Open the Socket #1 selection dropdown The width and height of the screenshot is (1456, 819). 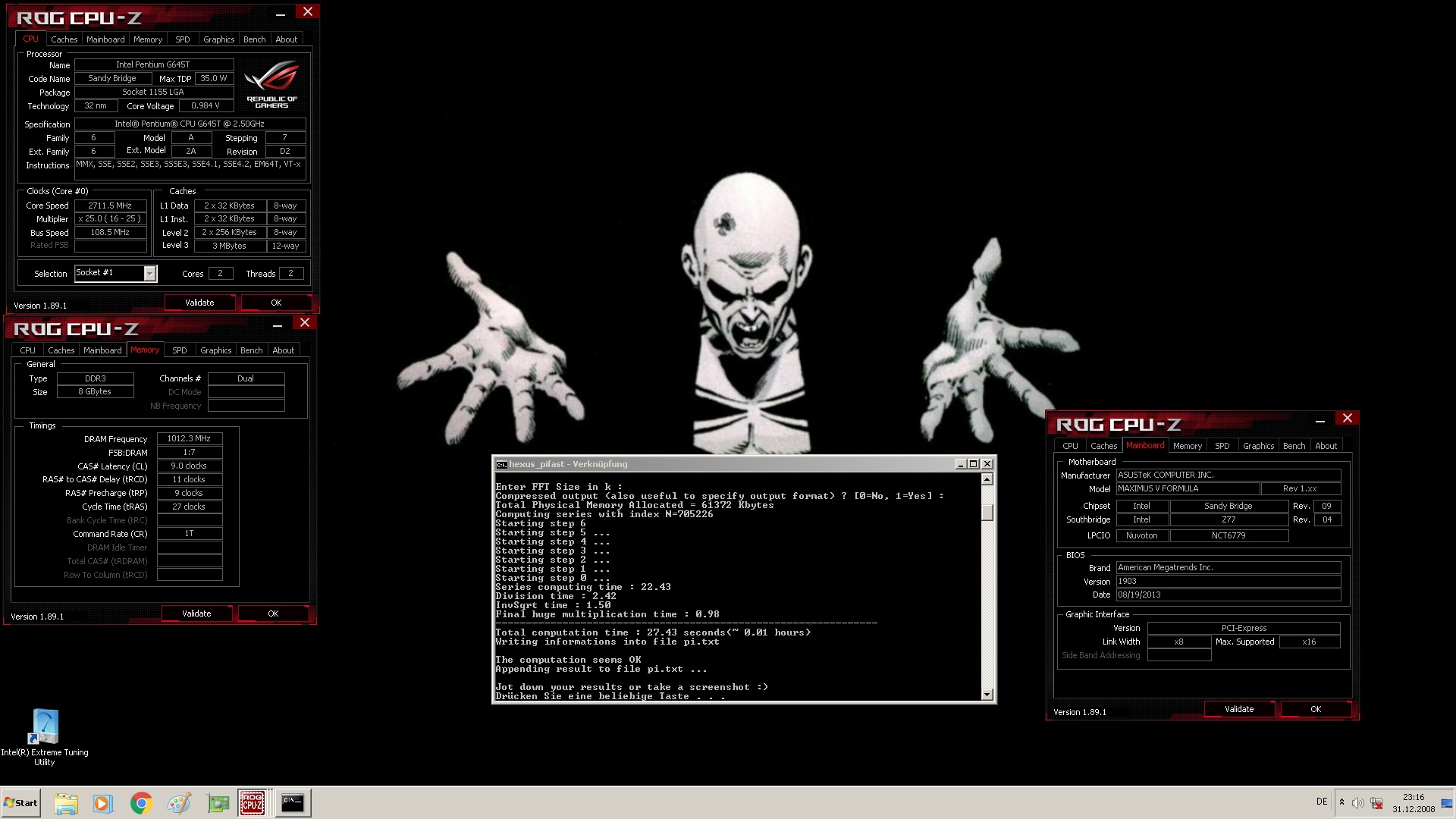[x=149, y=273]
